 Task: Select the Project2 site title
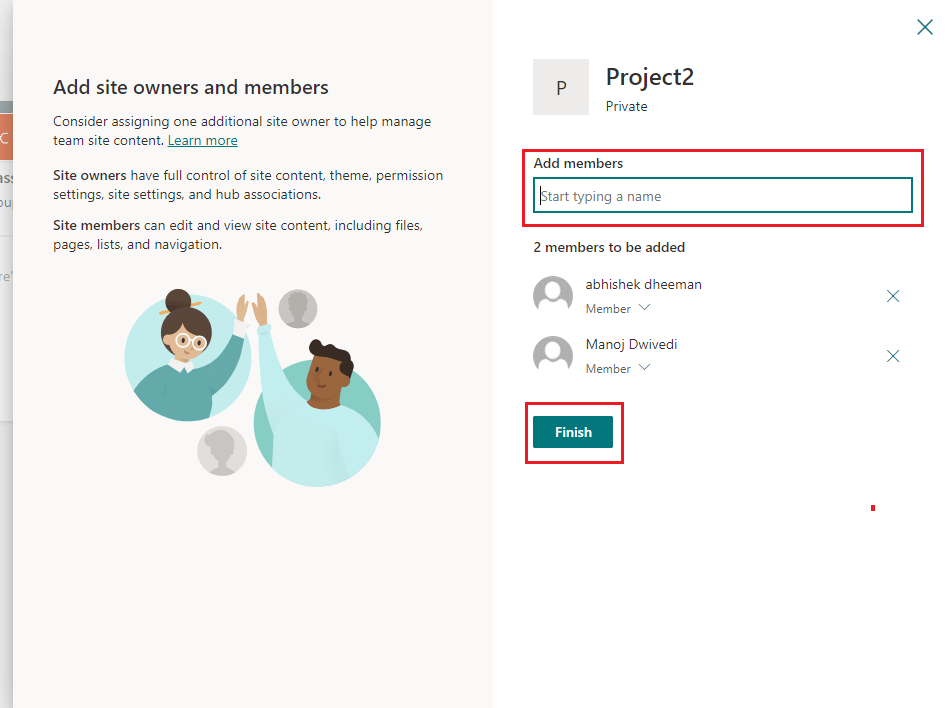649,77
